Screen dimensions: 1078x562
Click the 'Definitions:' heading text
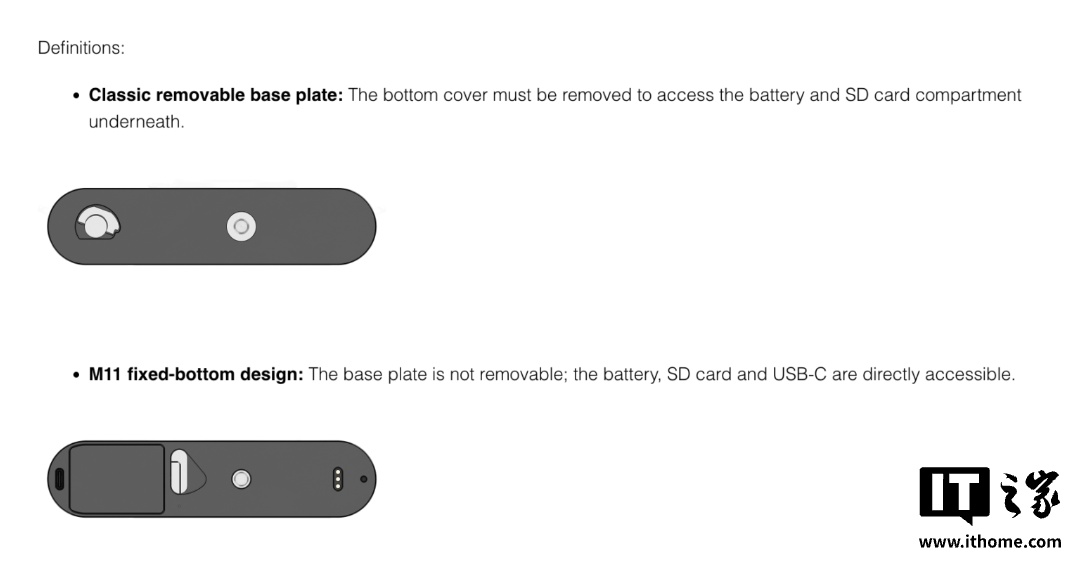click(x=81, y=47)
